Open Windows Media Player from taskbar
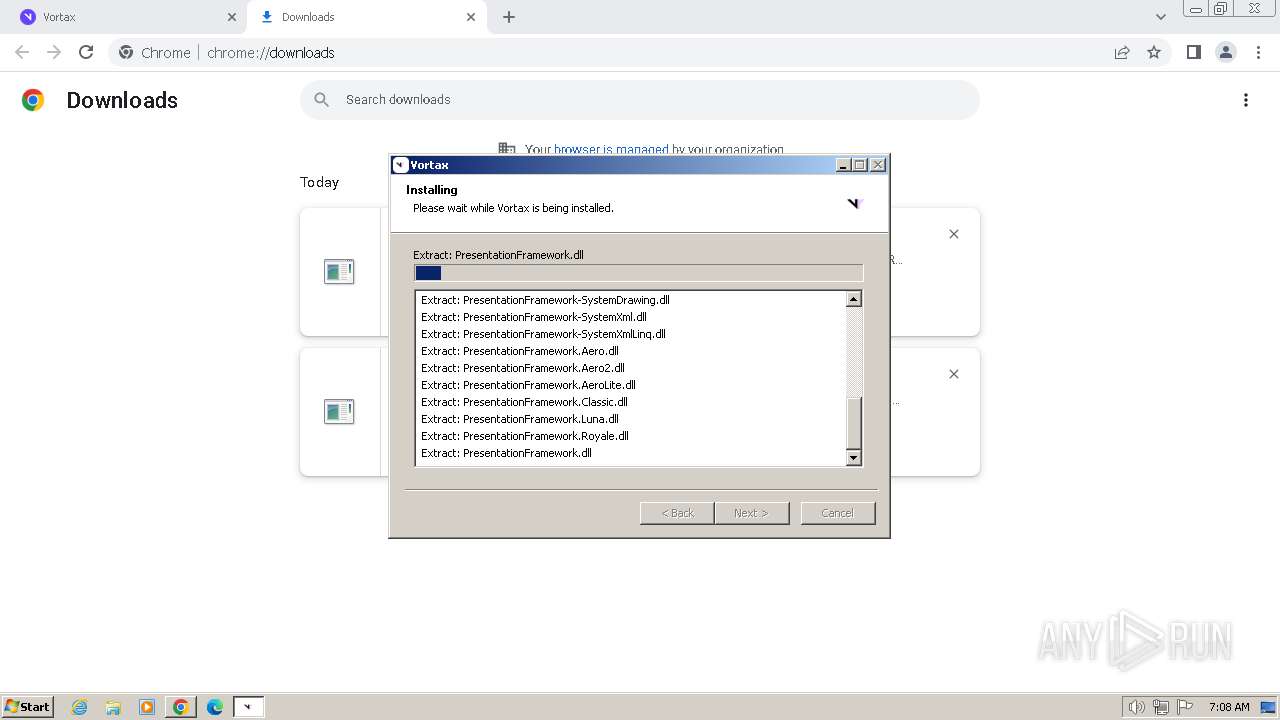Viewport: 1280px width, 720px height. [147, 707]
